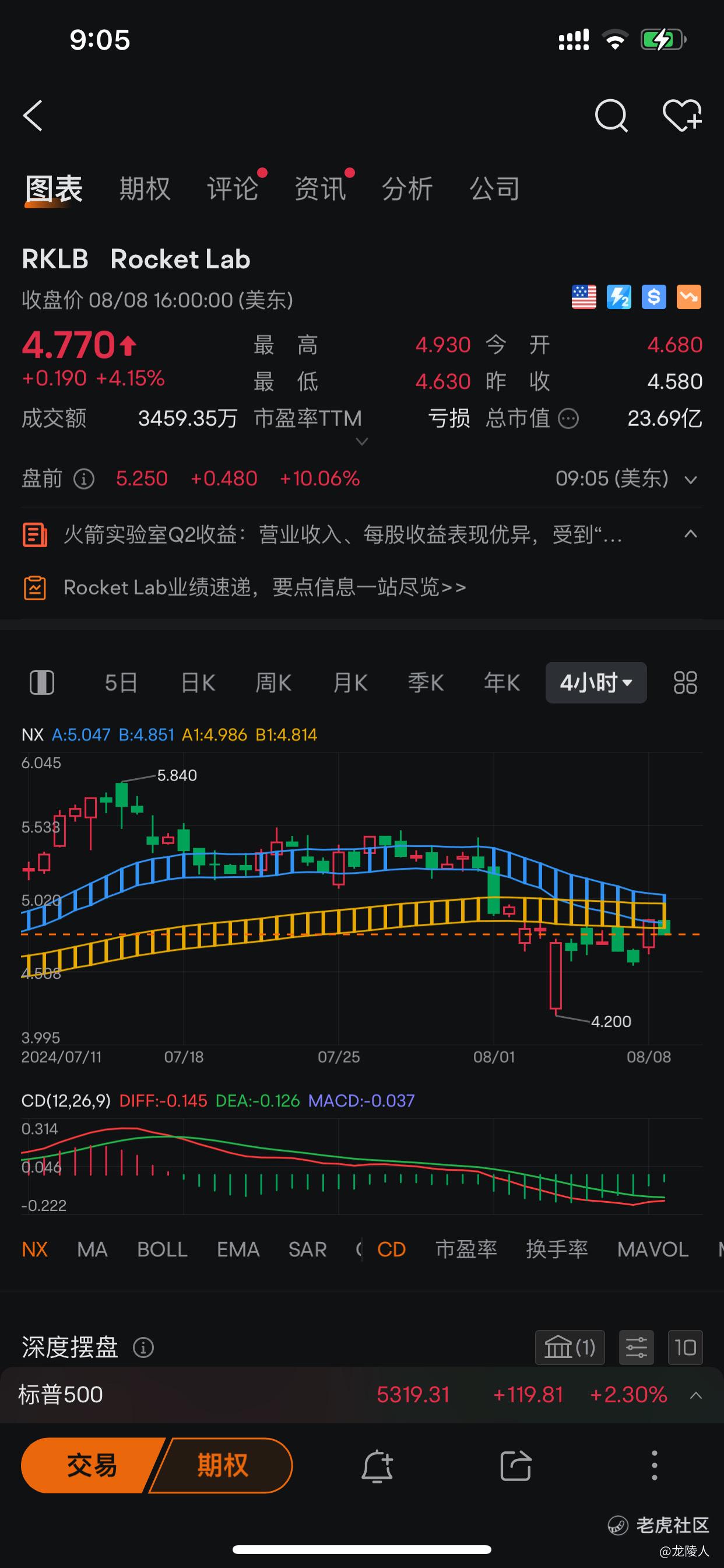
Task: Select the MAVOL sub-indicator
Action: tap(653, 1249)
